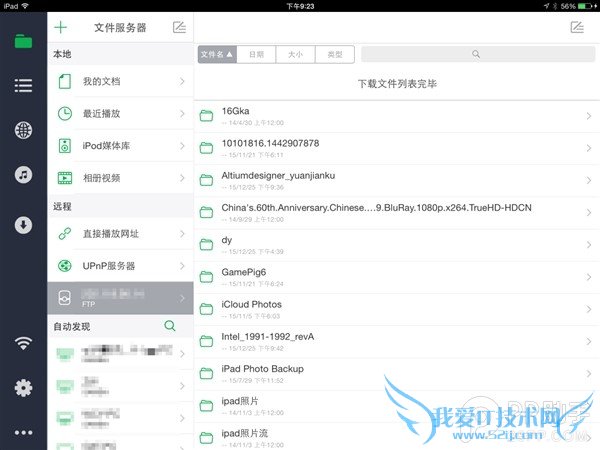The width and height of the screenshot is (600, 450).
Task: Tap the search magnifier next to 自动发现
Action: [x=170, y=326]
